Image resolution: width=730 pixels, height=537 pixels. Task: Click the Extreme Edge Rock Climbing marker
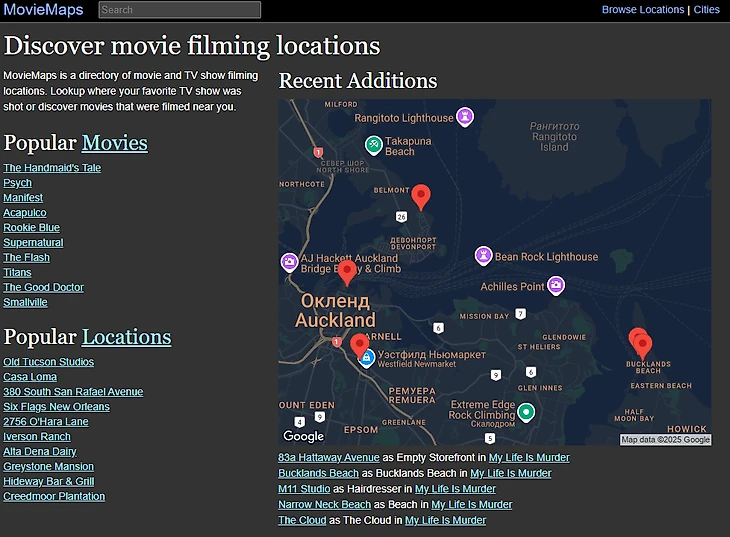tap(526, 411)
